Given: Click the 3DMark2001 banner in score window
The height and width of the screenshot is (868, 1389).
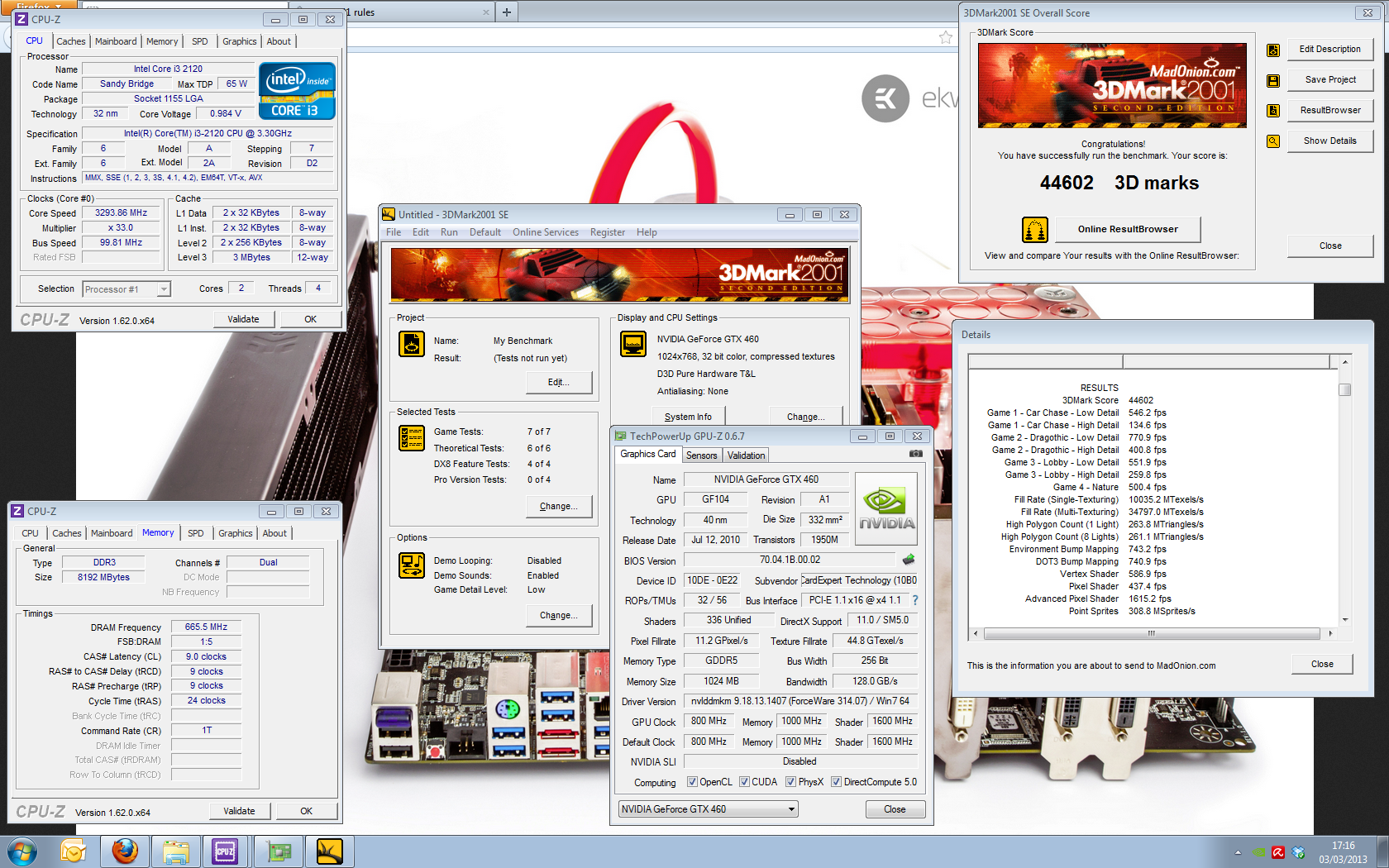Looking at the screenshot, I should [x=1112, y=86].
